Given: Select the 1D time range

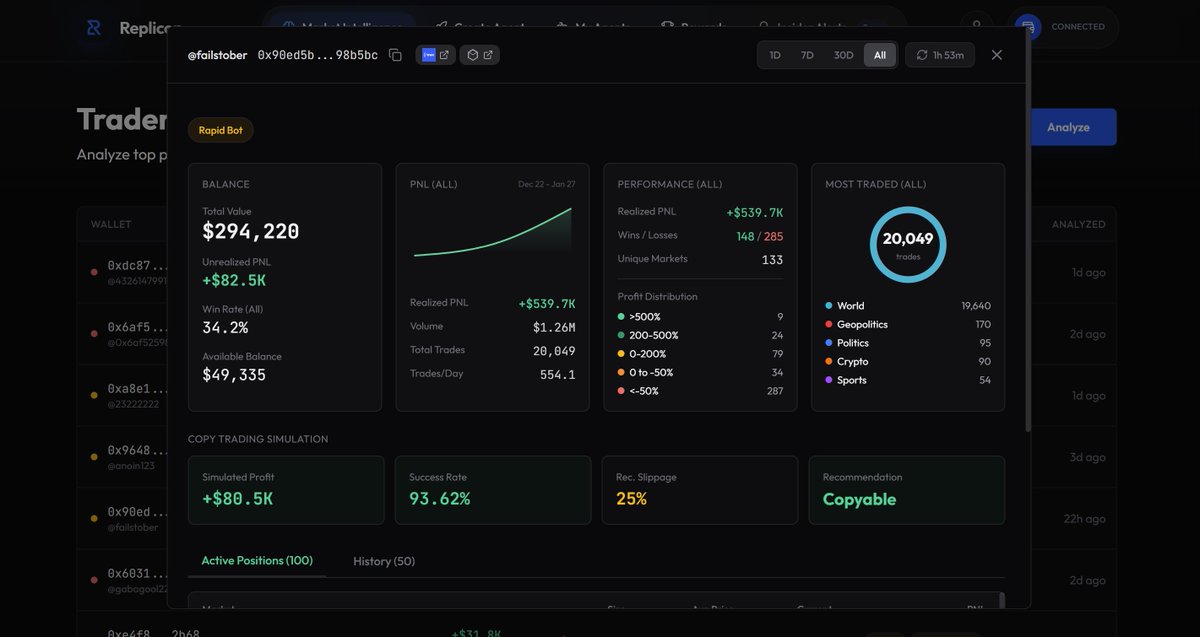Looking at the screenshot, I should [x=774, y=55].
